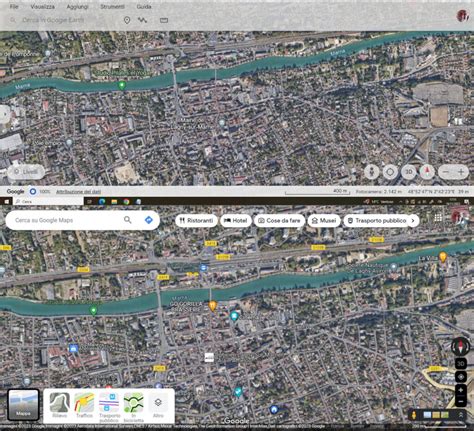Viewport: 474px width, 431px height.
Task: Open the Google Maps account avatar
Action: 460,215
